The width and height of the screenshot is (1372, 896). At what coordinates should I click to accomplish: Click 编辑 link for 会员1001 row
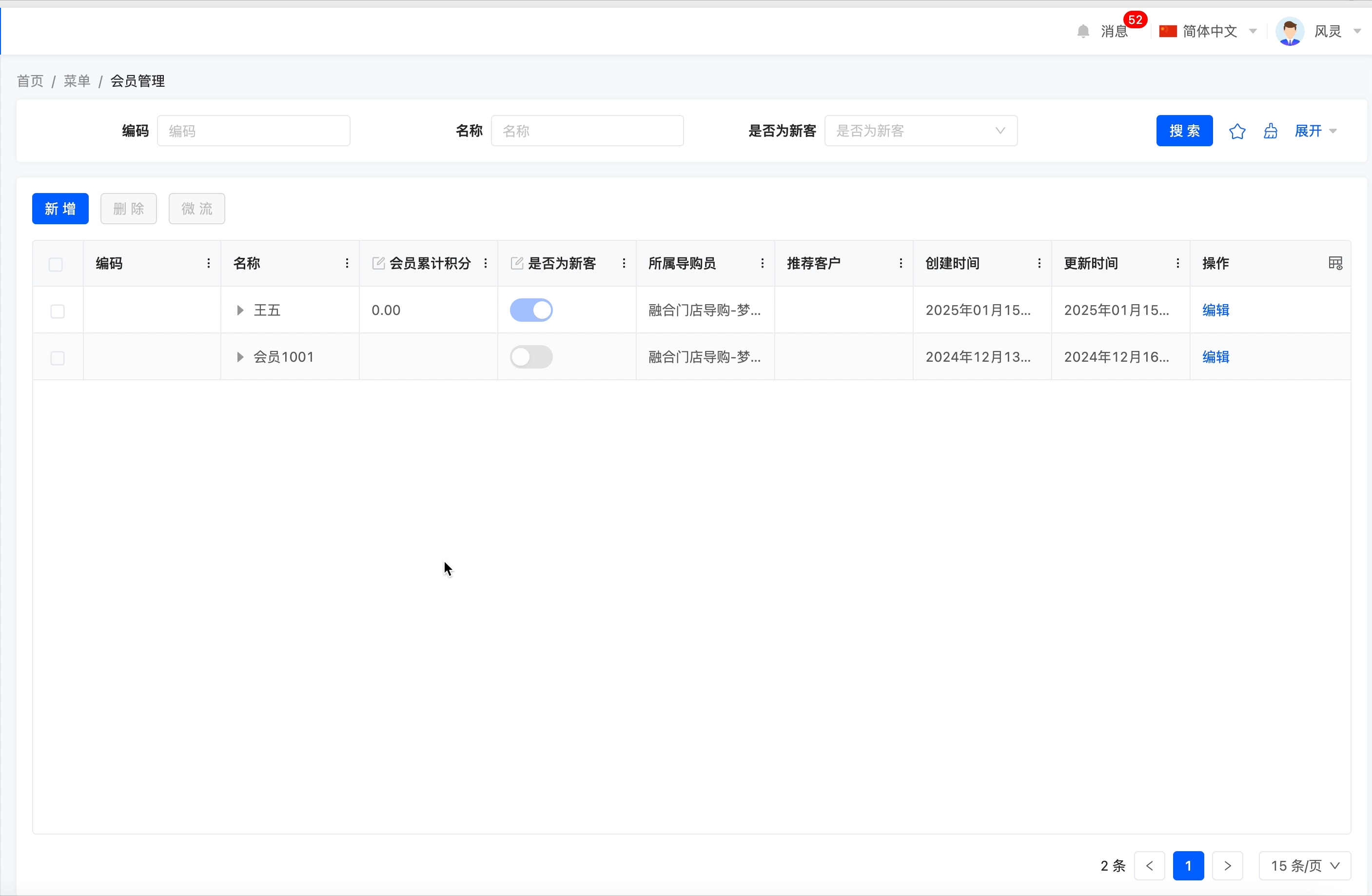pyautogui.click(x=1215, y=357)
